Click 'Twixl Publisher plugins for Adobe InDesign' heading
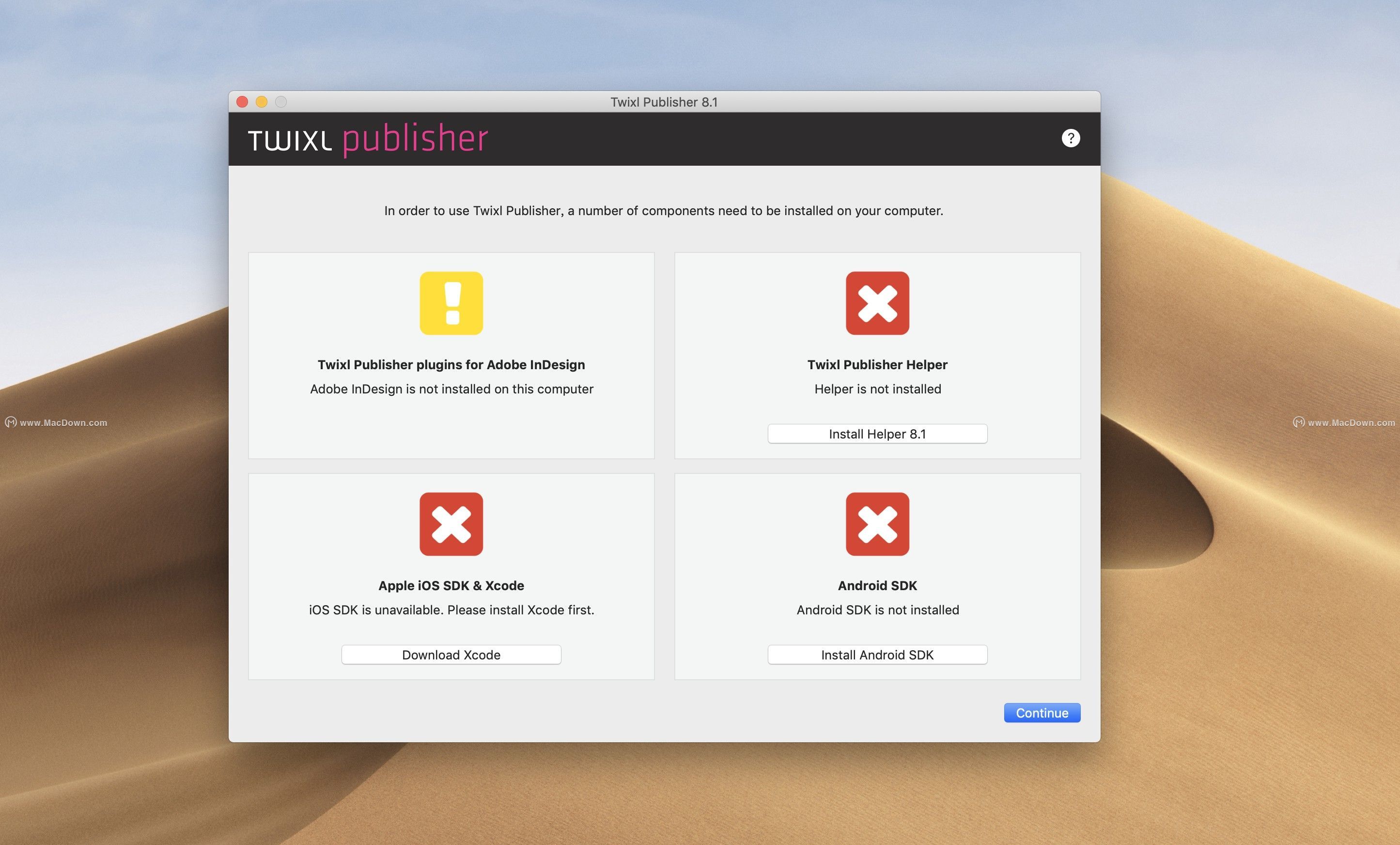1400x845 pixels. point(451,365)
